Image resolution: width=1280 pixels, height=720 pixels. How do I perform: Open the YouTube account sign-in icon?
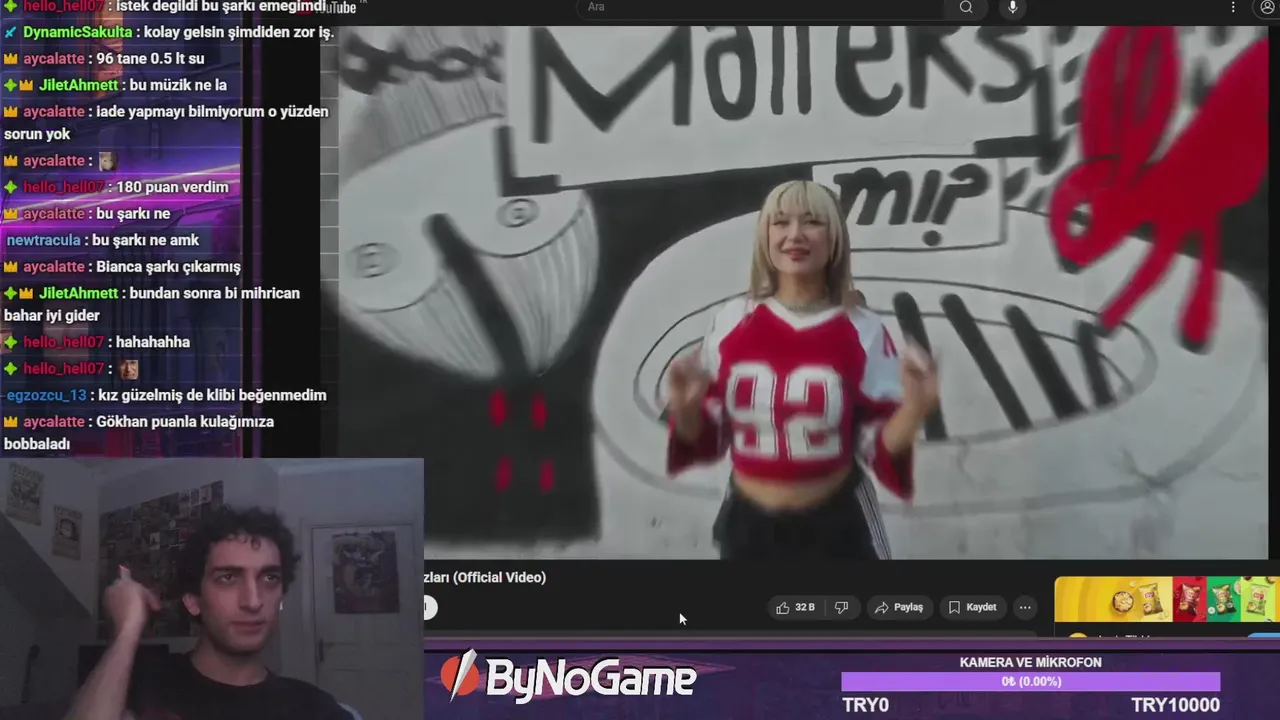pos(1268,7)
